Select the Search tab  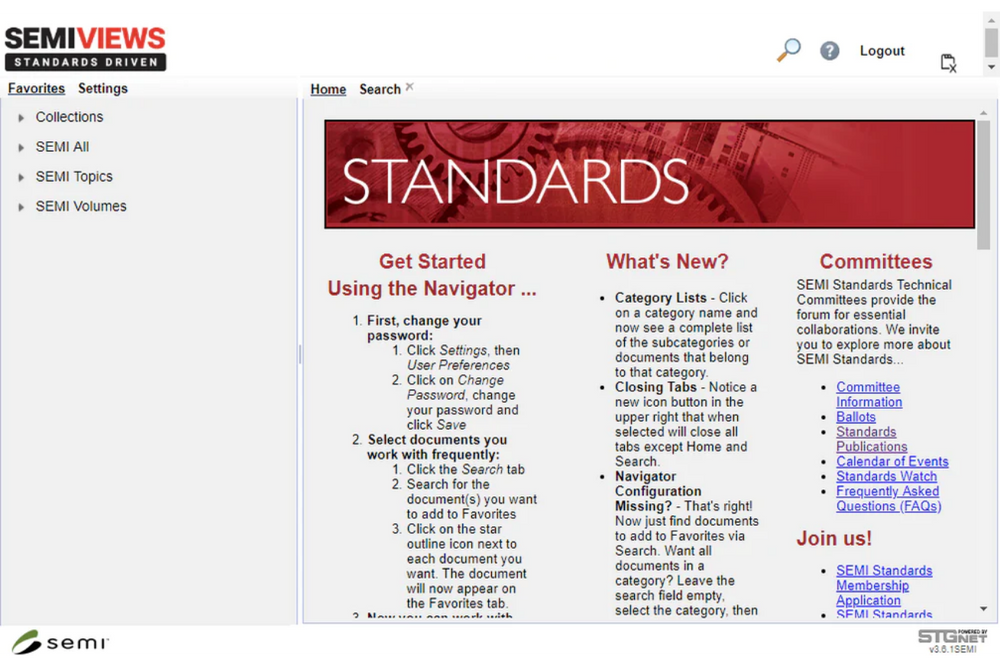point(378,89)
